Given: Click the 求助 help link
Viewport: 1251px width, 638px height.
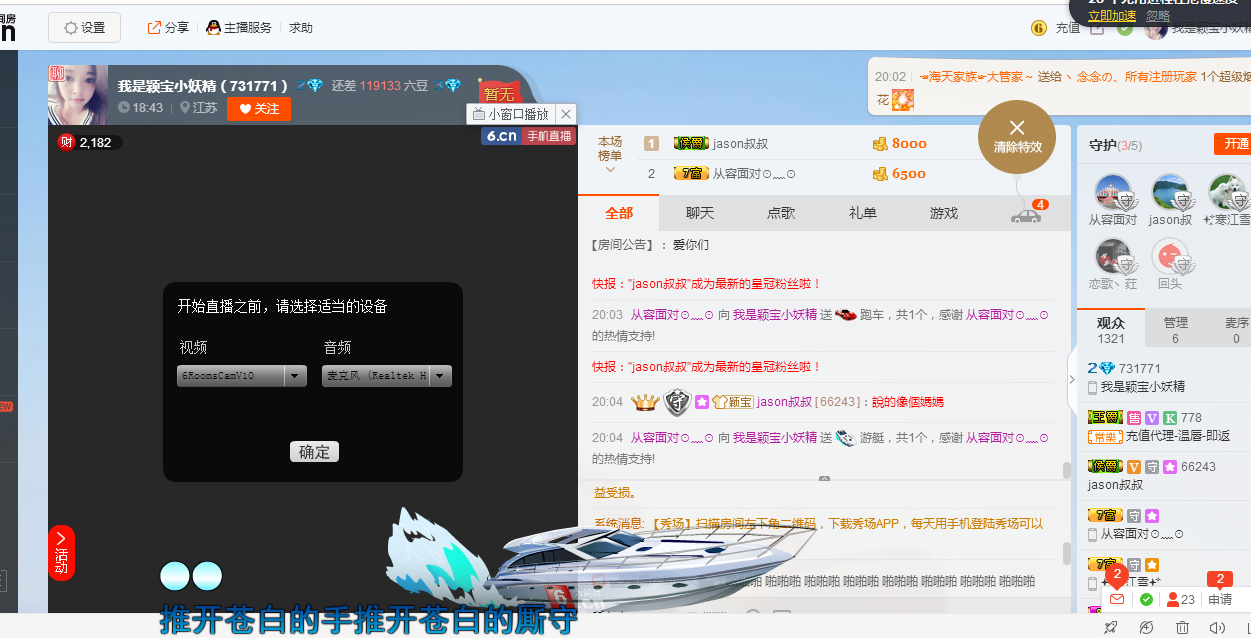Looking at the screenshot, I should coord(301,28).
